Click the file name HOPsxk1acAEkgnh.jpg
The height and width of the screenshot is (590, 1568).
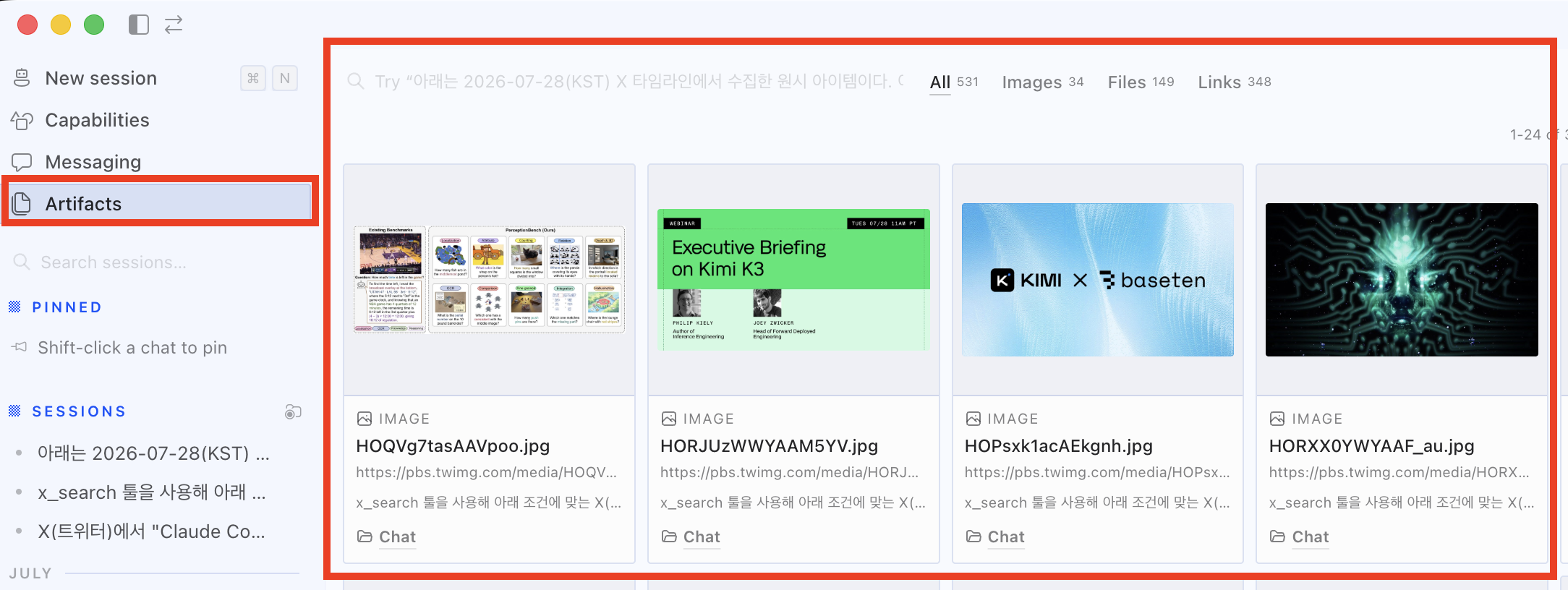1059,446
